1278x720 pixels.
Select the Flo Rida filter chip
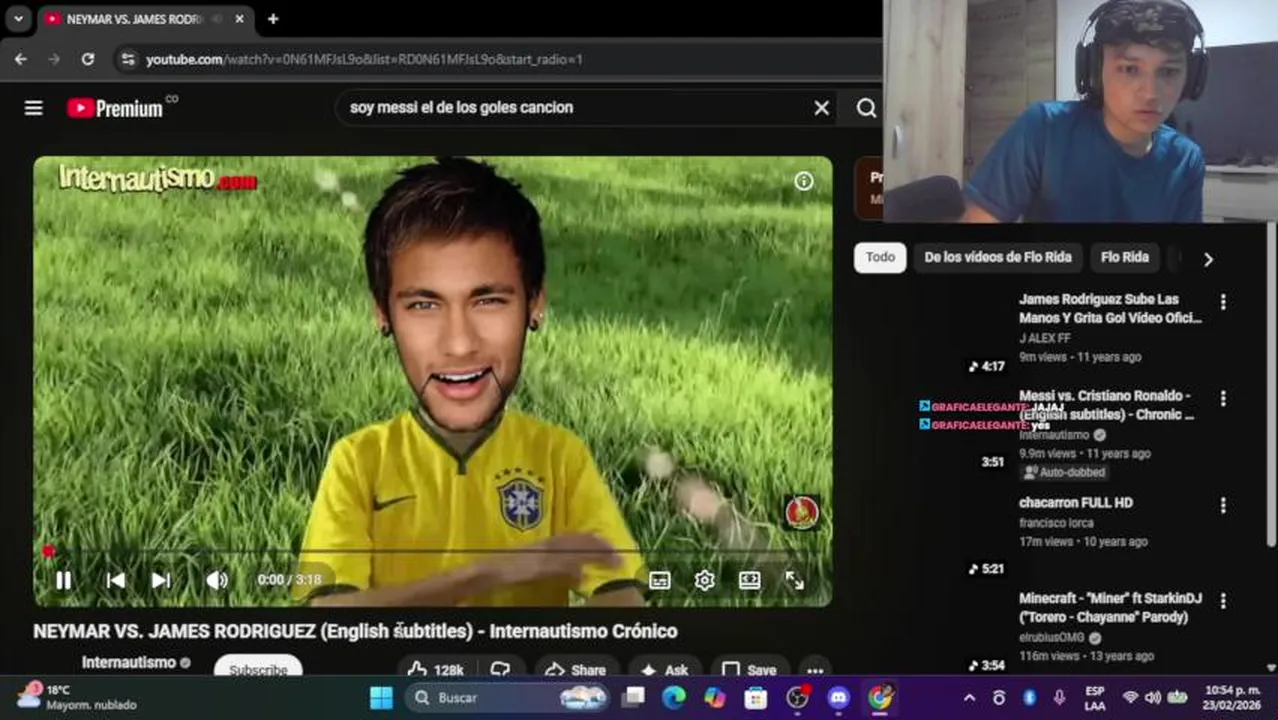pos(1125,257)
